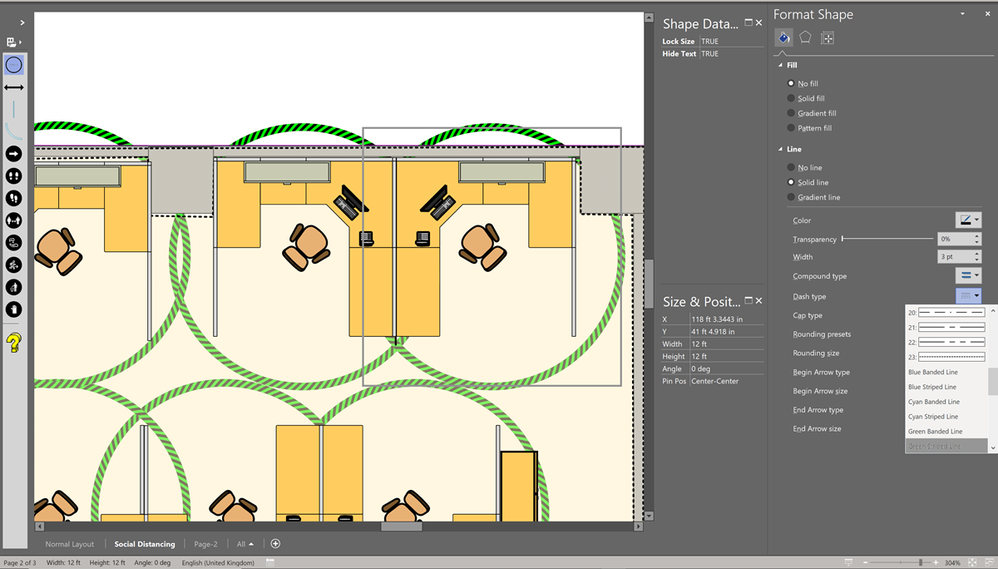The height and width of the screenshot is (569, 998).
Task: Open the Size & Properties tab icon
Action: click(827, 38)
